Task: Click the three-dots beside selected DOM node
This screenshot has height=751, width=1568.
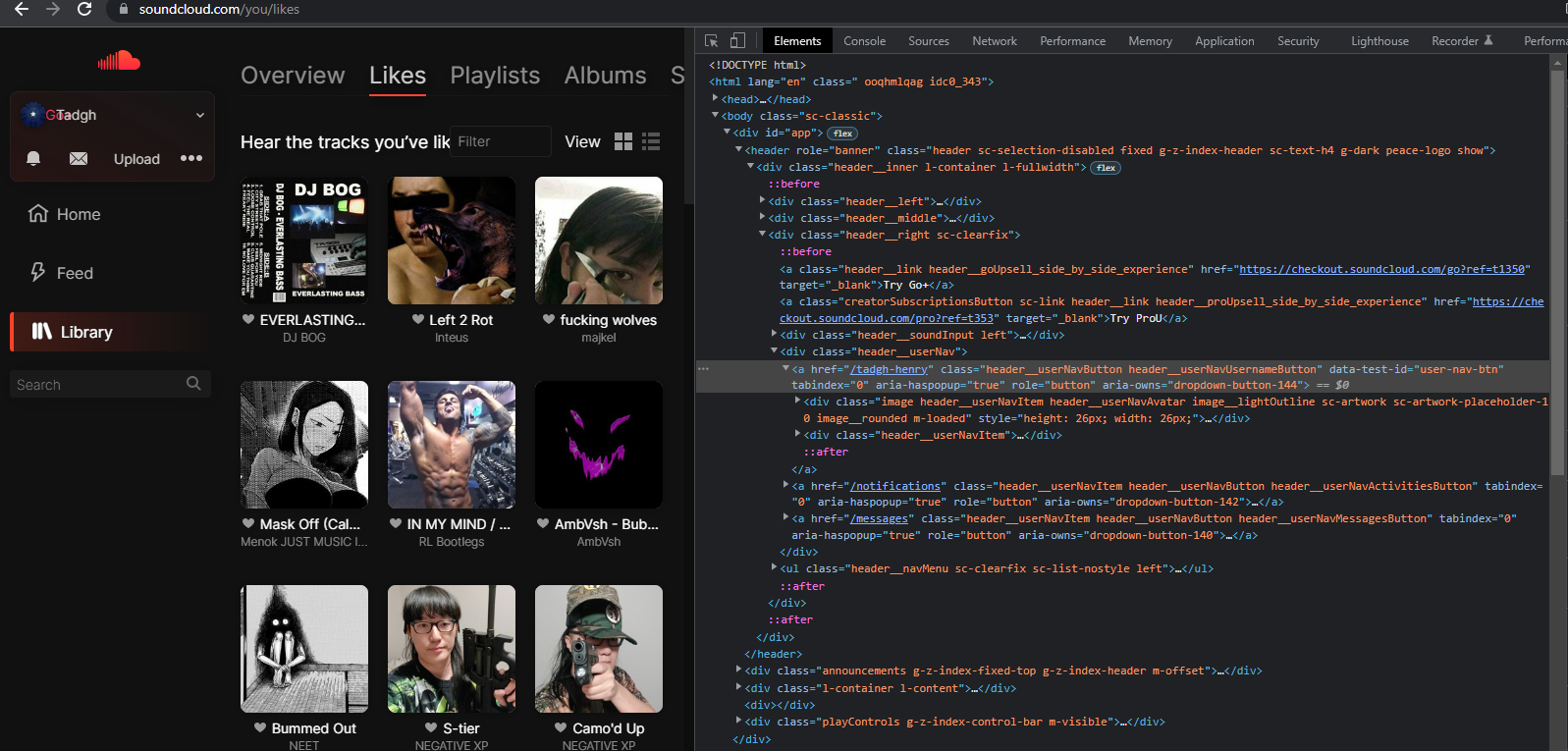Action: (x=703, y=369)
